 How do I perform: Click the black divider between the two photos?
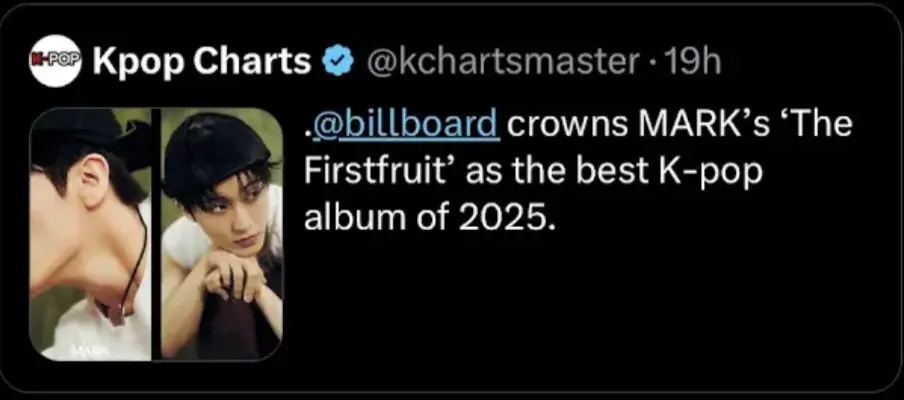tap(156, 234)
